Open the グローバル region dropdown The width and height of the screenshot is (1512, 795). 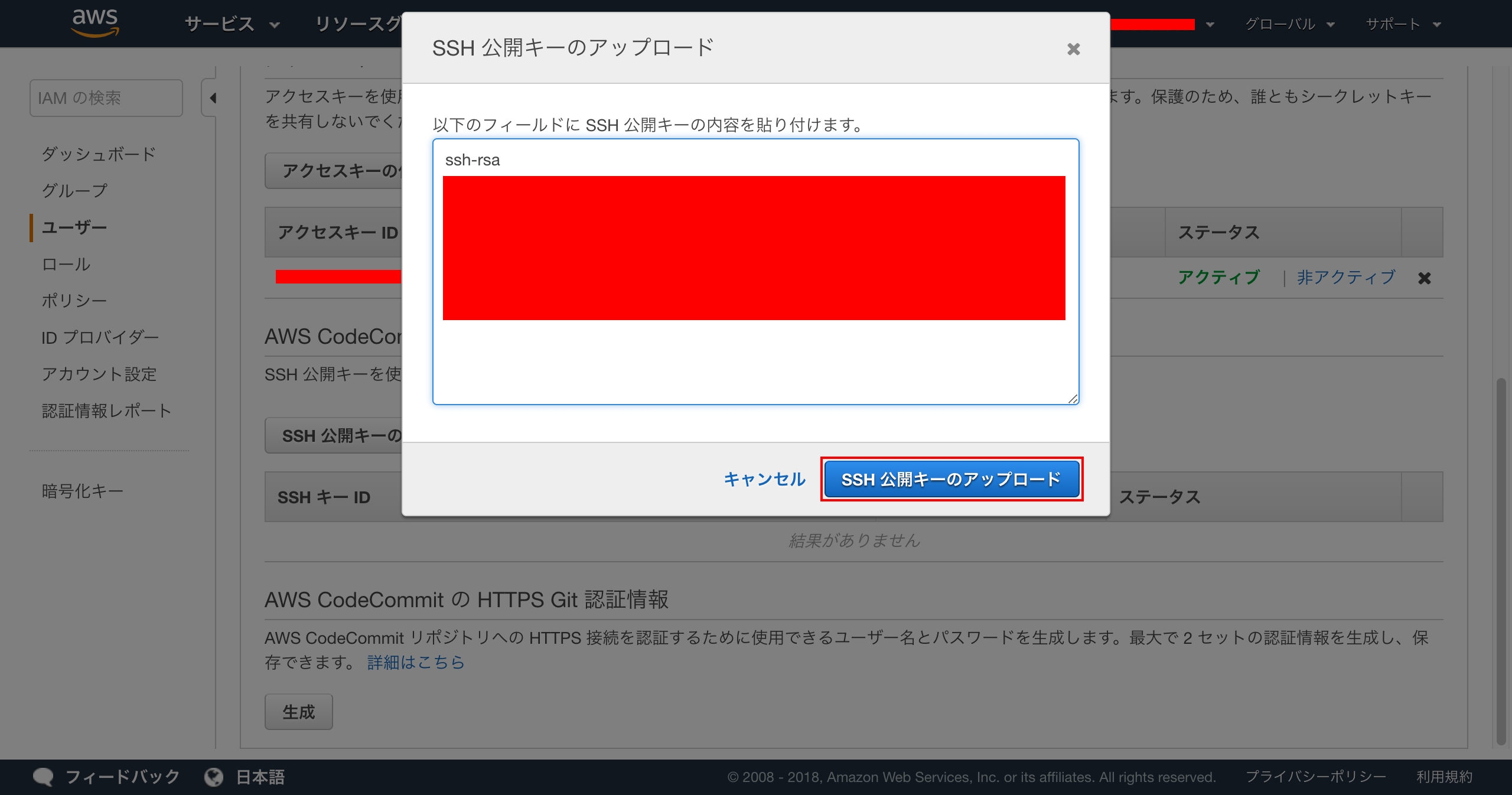(1289, 24)
